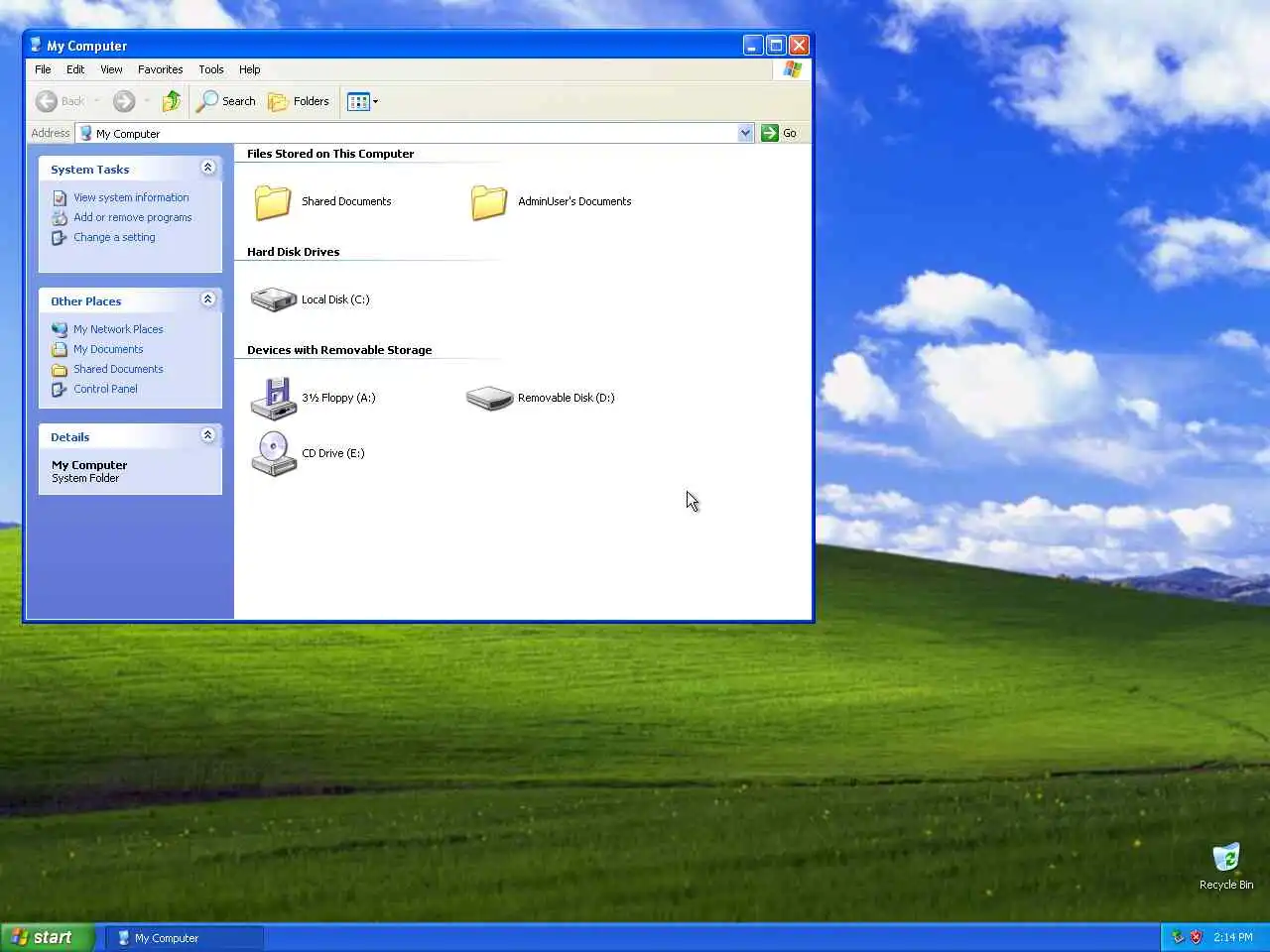Click the Hard Disk Drives heading
Screen dimensions: 1270x952
(x=293, y=252)
